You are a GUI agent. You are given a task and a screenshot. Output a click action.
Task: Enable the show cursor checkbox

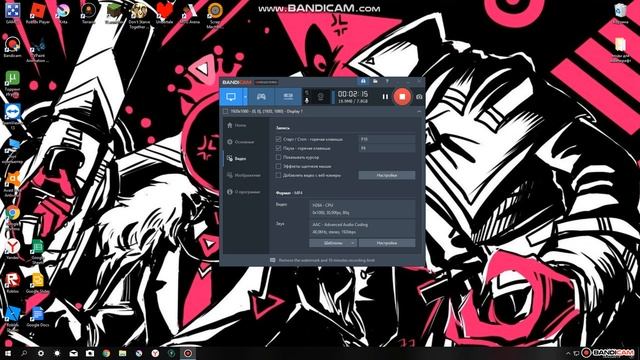coord(278,157)
